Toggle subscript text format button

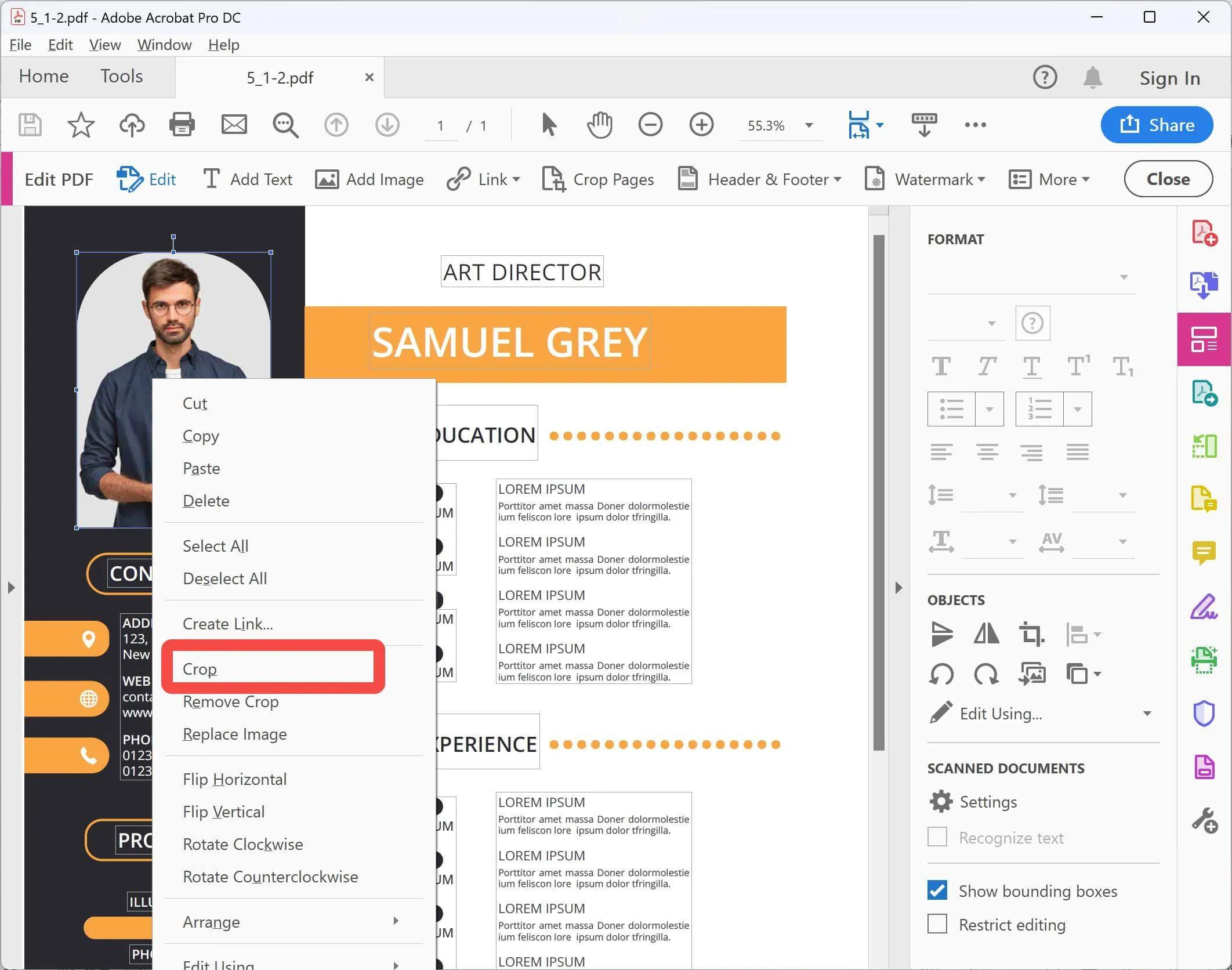click(1123, 367)
